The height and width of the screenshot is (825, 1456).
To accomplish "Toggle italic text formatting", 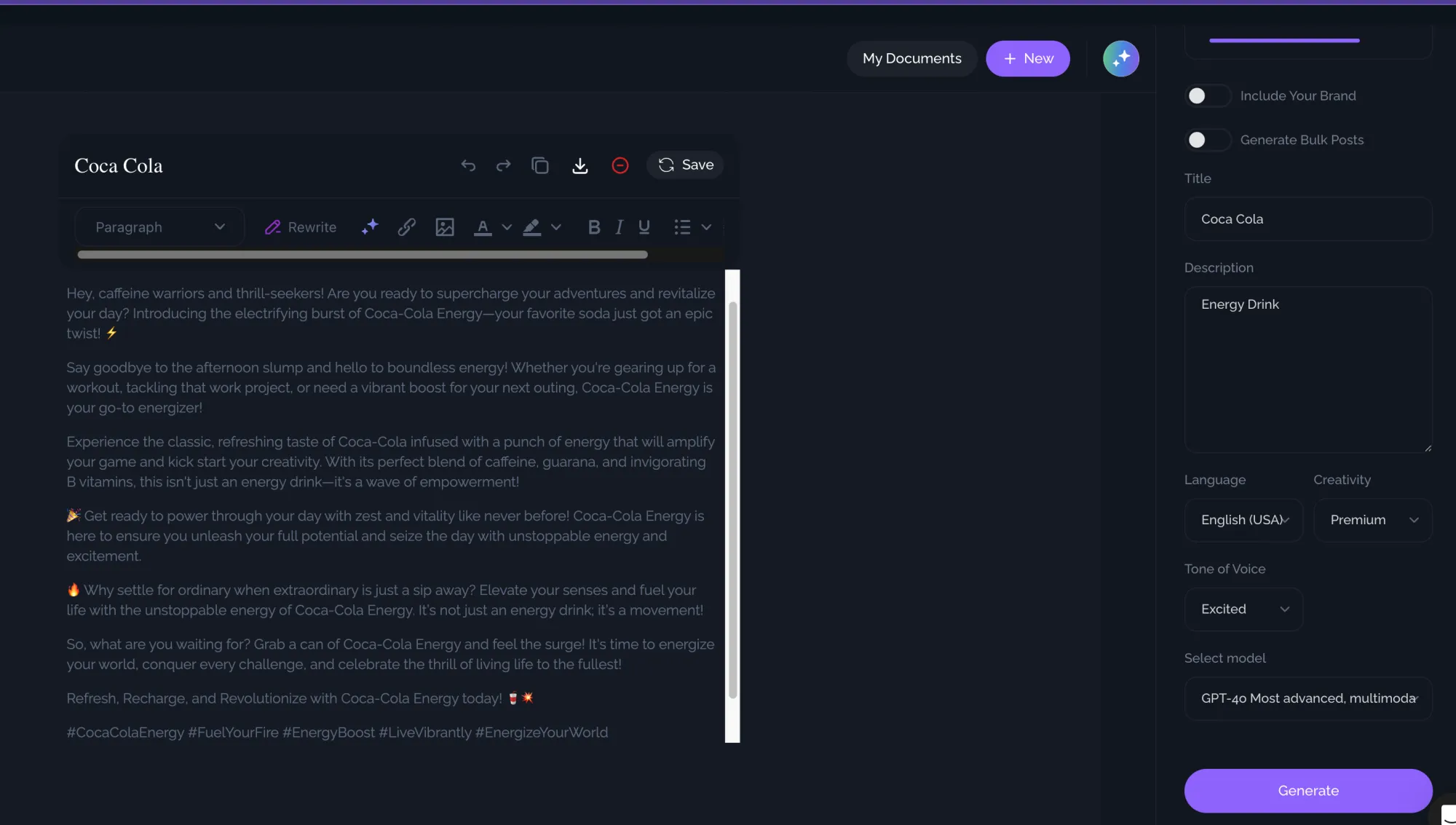I will point(619,227).
